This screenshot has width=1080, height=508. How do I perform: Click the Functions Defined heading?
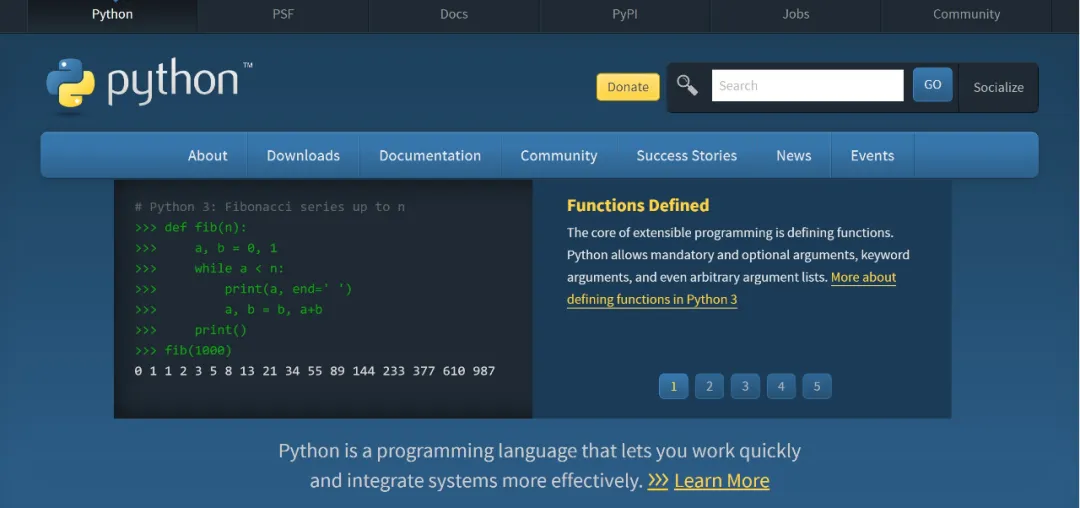pyautogui.click(x=638, y=205)
